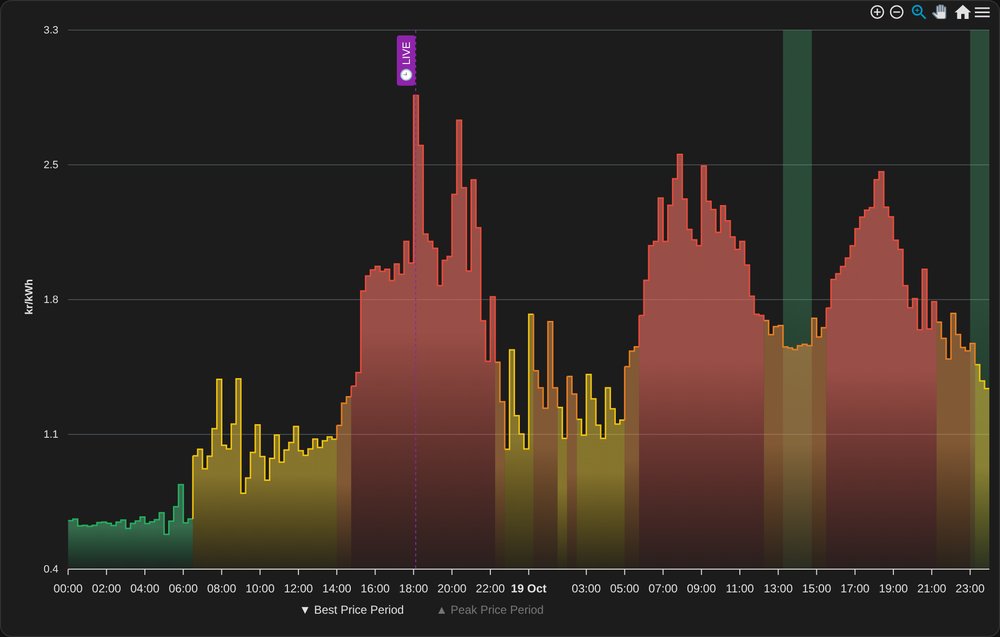Click the zoom in plus icon
The height and width of the screenshot is (637, 1000).
point(877,12)
